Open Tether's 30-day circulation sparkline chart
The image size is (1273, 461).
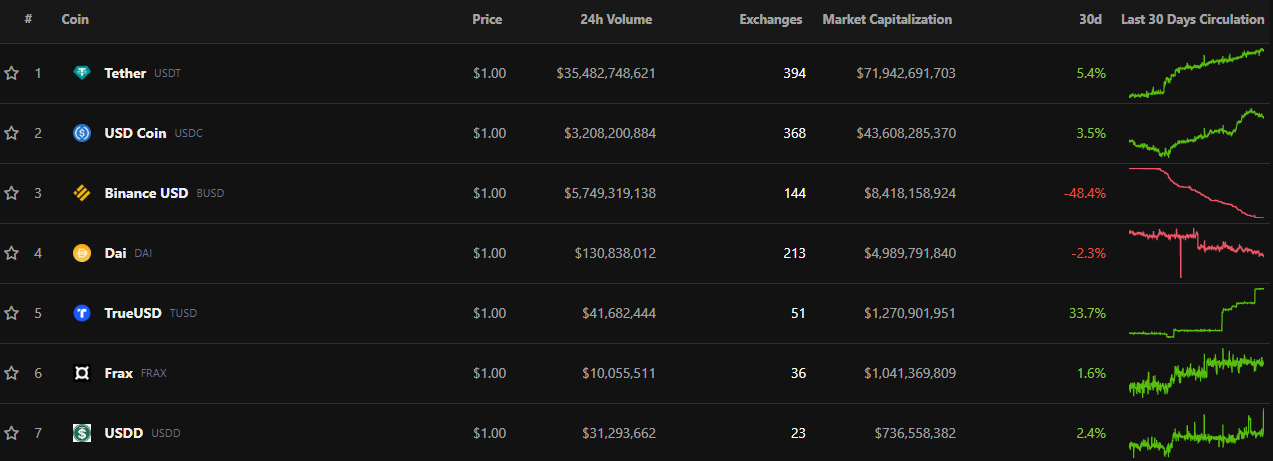[1196, 73]
